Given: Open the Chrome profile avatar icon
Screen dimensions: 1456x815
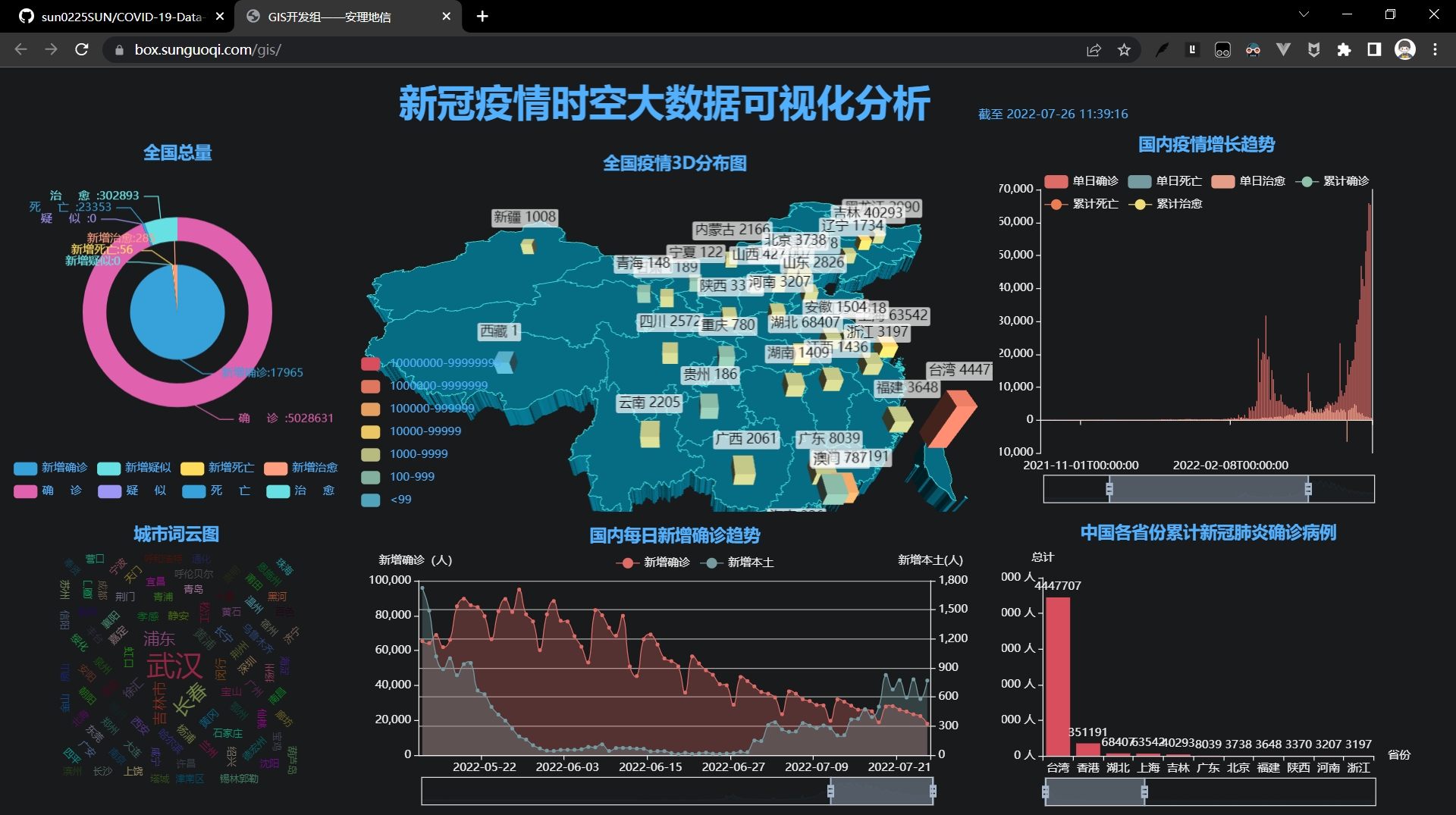Looking at the screenshot, I should (x=1404, y=49).
